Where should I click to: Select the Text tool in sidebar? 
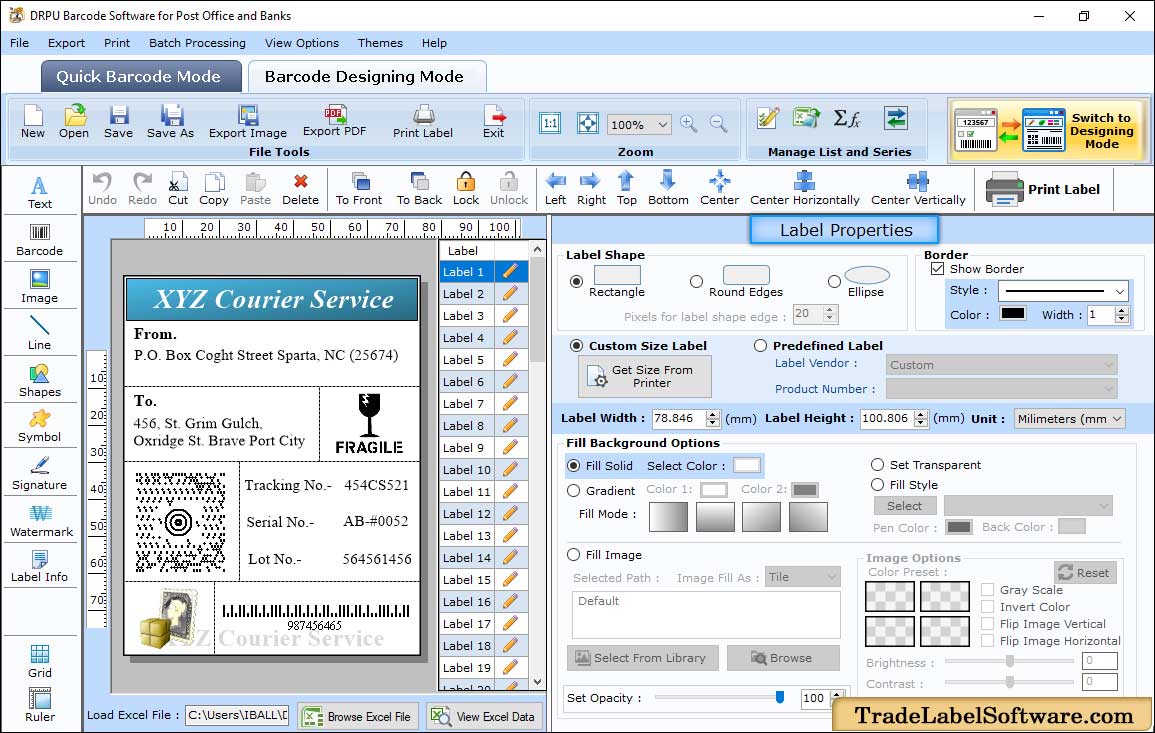[x=40, y=192]
